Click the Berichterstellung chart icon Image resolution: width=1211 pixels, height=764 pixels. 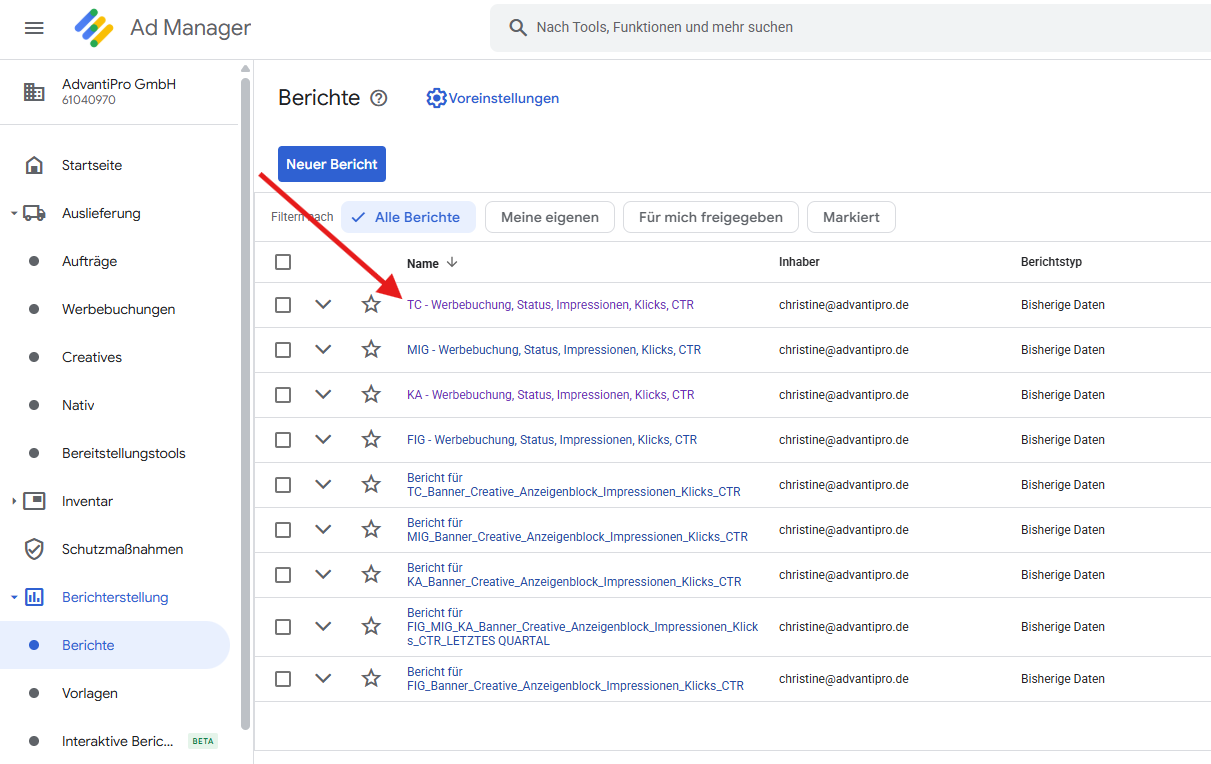click(34, 597)
